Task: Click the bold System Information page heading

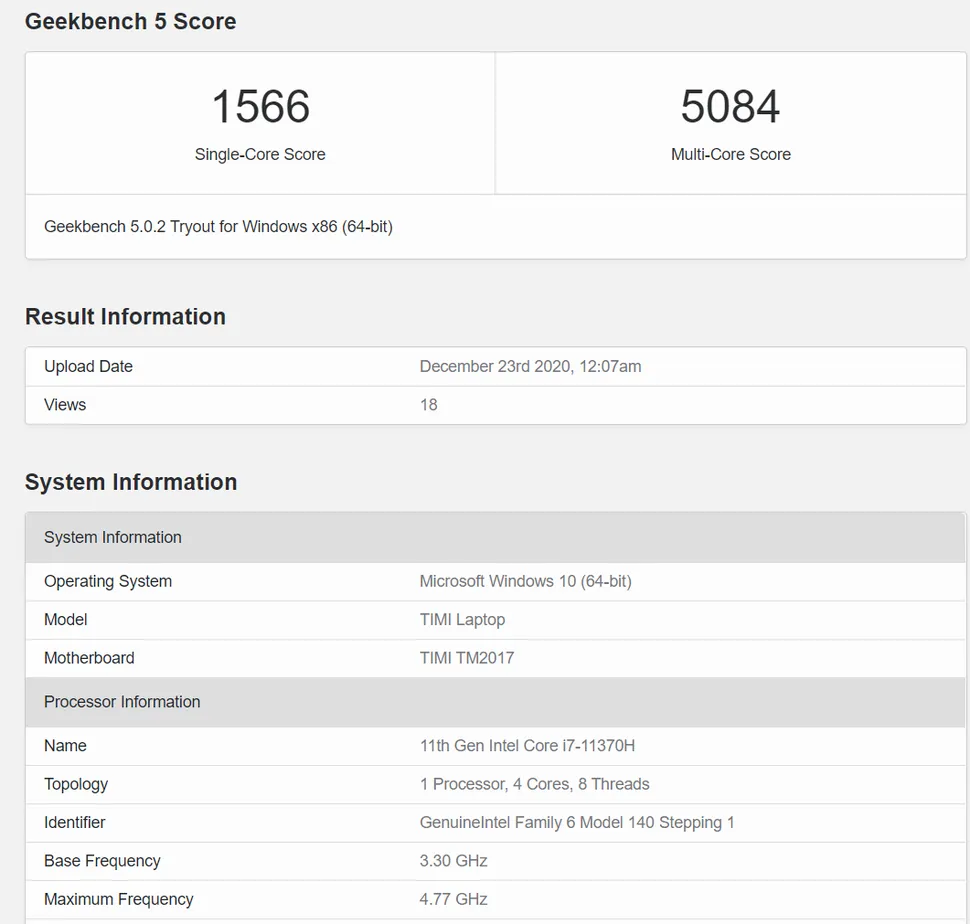Action: coord(131,482)
